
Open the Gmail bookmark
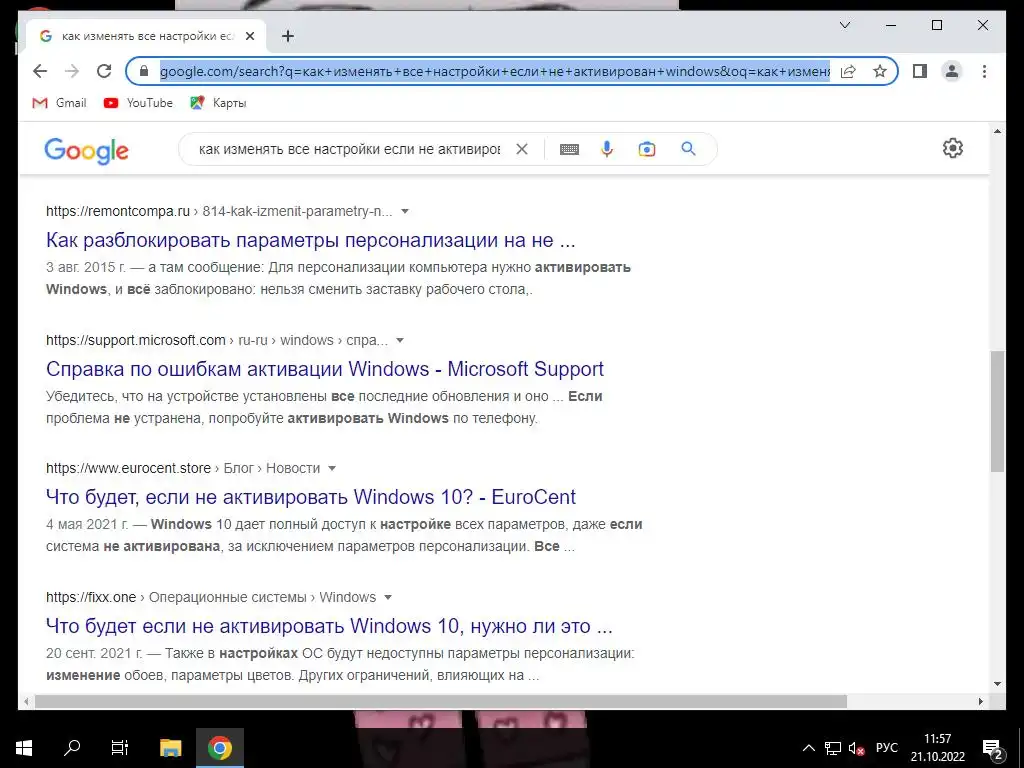pos(59,103)
